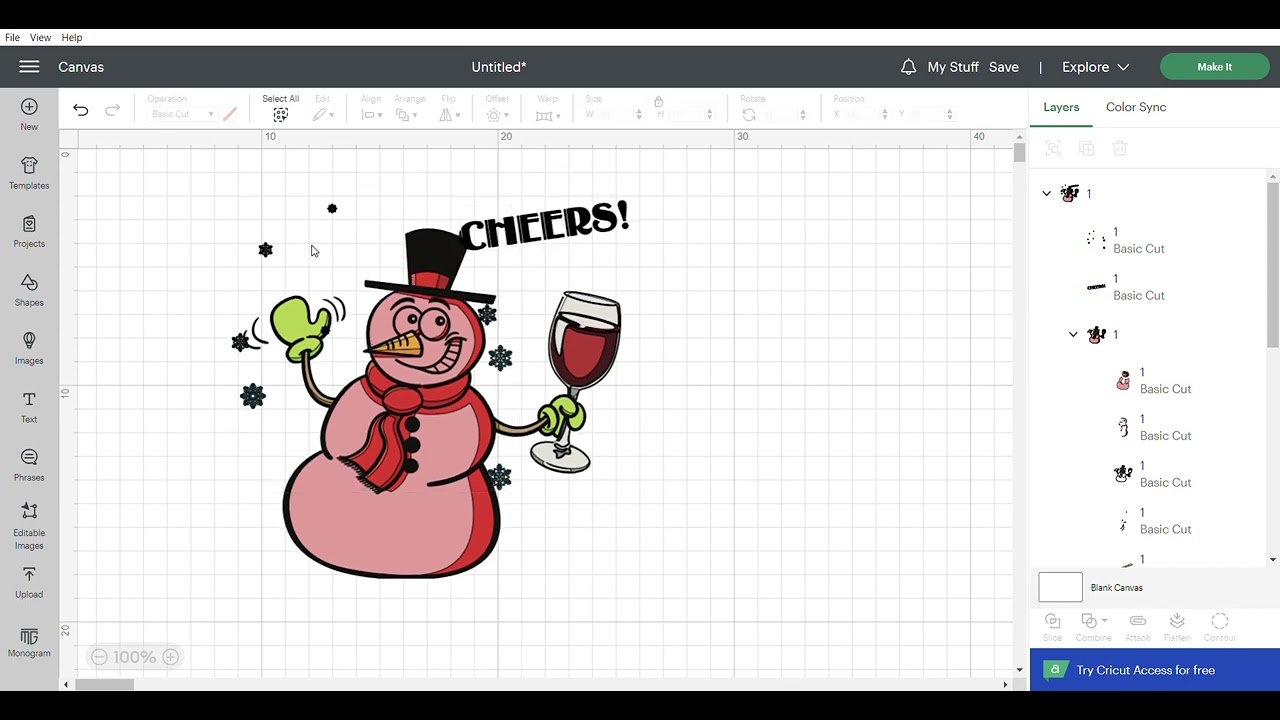
Task: Click the operation color swatch pen icon
Action: coord(230,115)
